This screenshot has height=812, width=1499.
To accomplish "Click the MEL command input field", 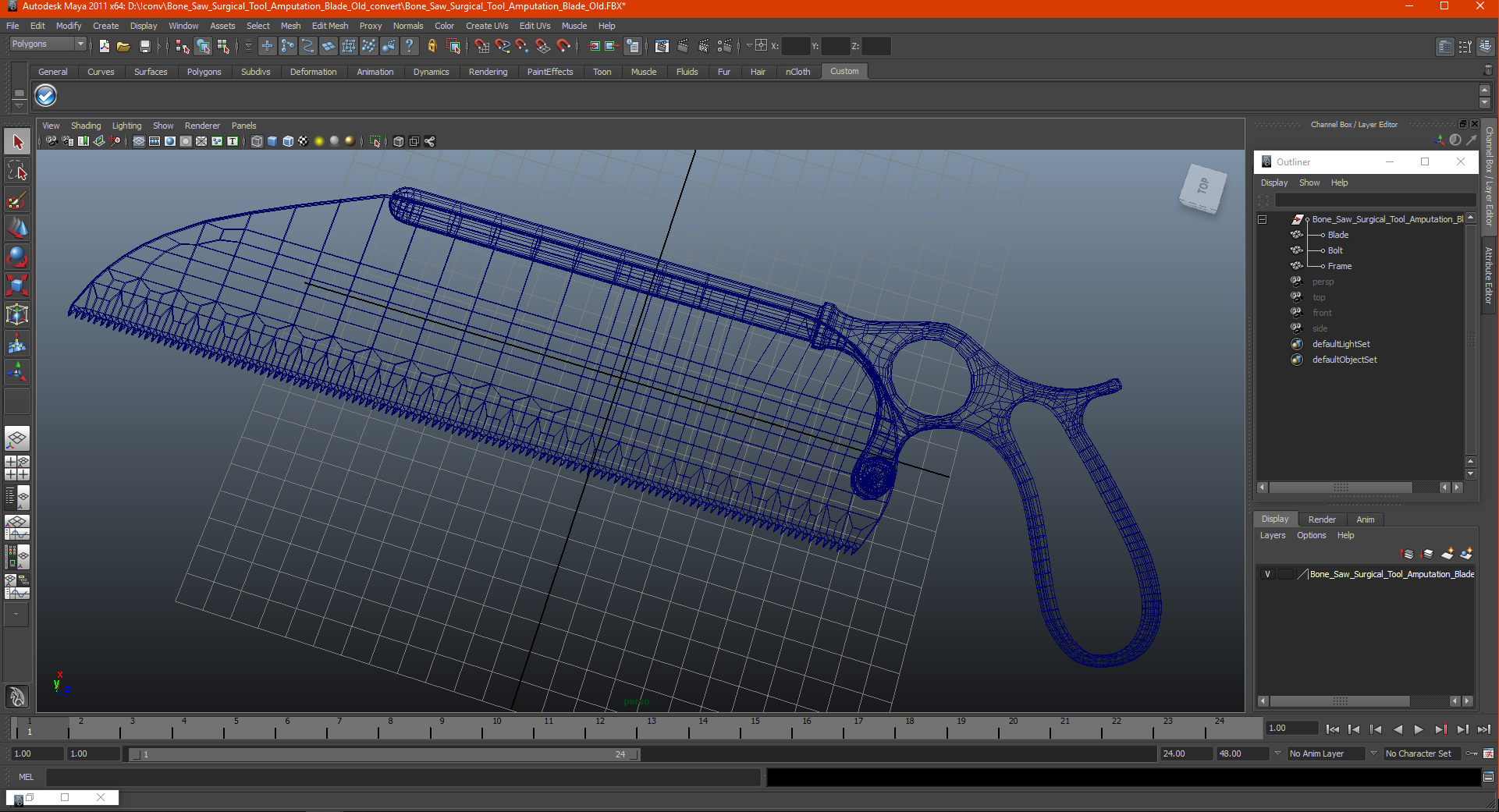I will (403, 777).
